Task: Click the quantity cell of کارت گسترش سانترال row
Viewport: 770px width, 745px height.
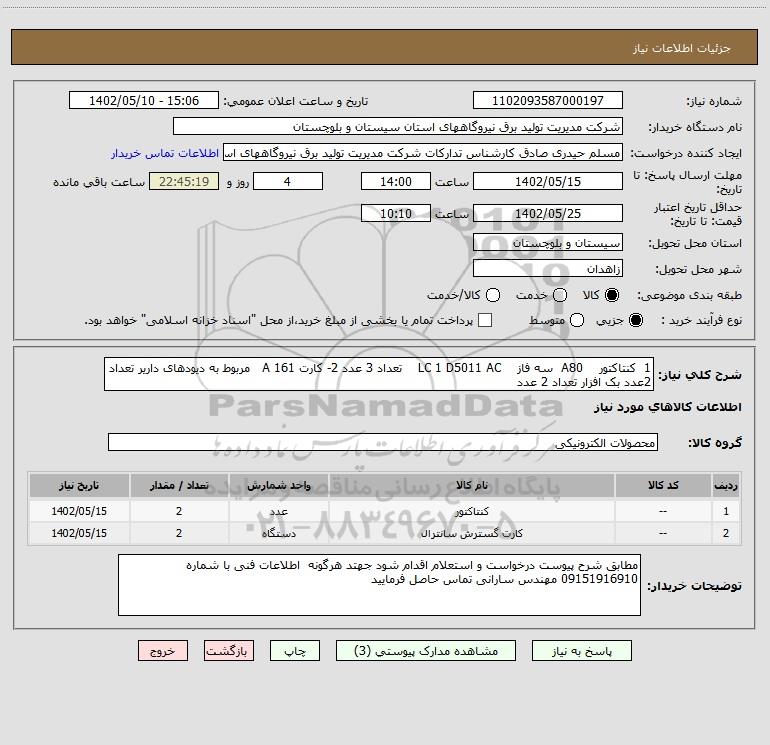Action: [179, 533]
